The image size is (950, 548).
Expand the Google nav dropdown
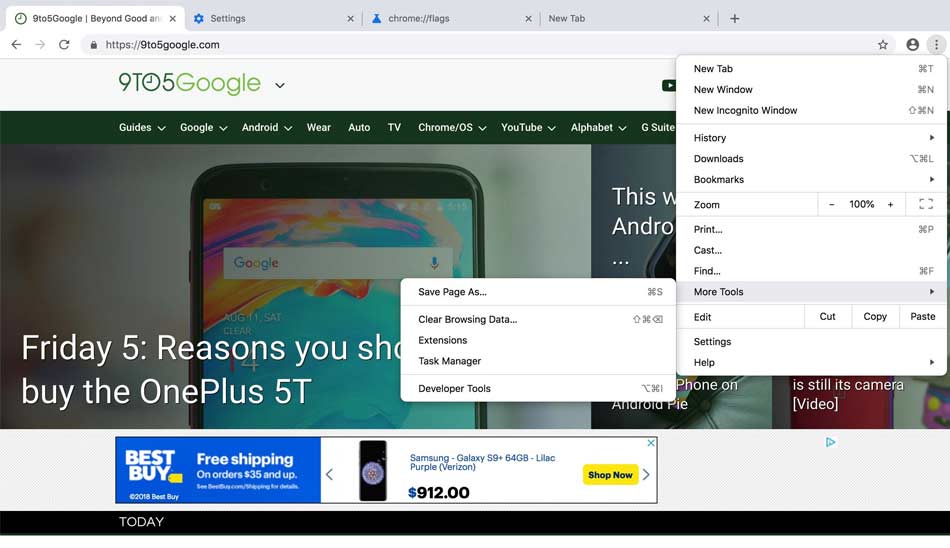point(223,128)
